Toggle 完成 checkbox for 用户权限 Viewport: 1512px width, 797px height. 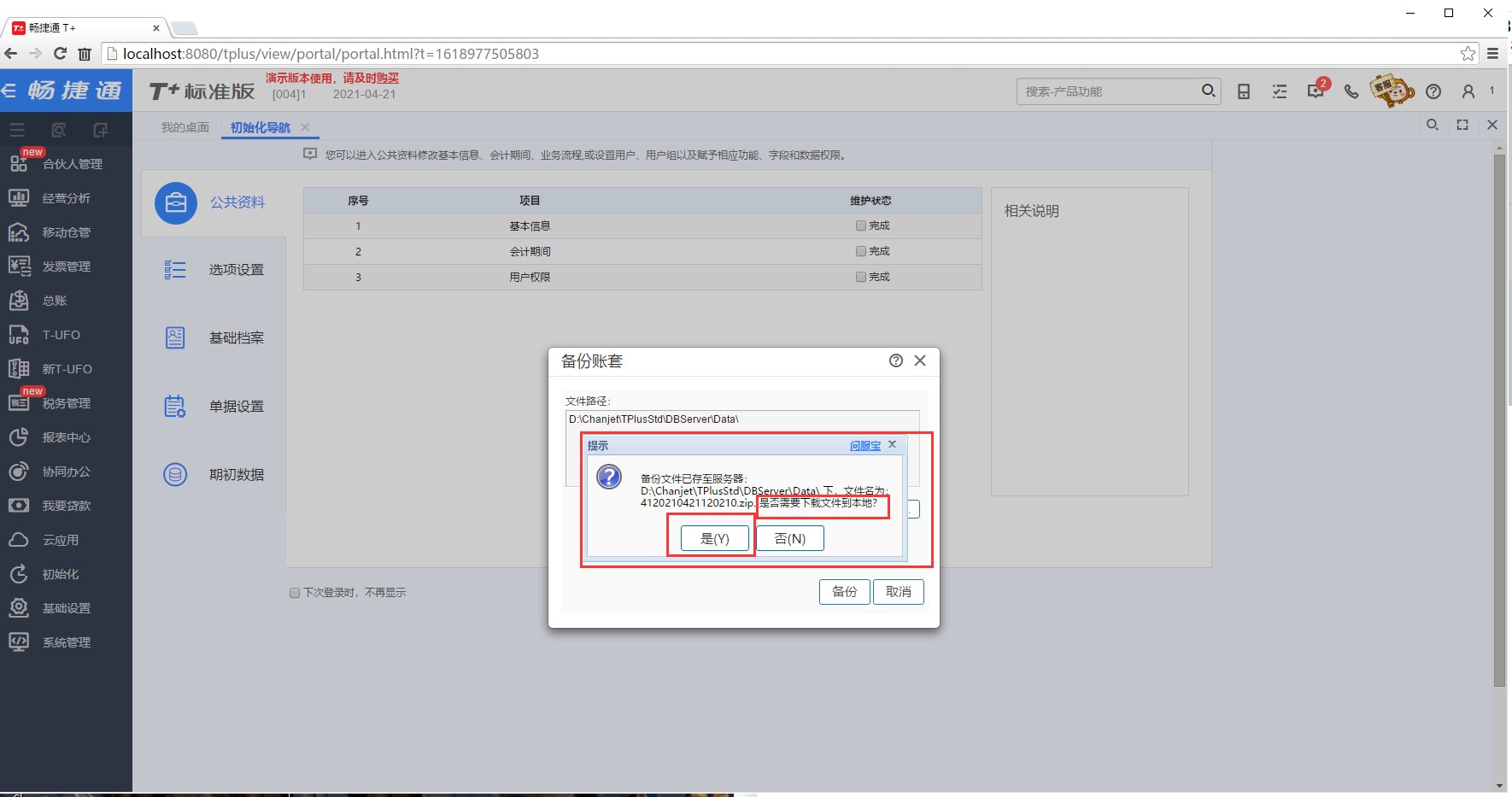point(861,277)
